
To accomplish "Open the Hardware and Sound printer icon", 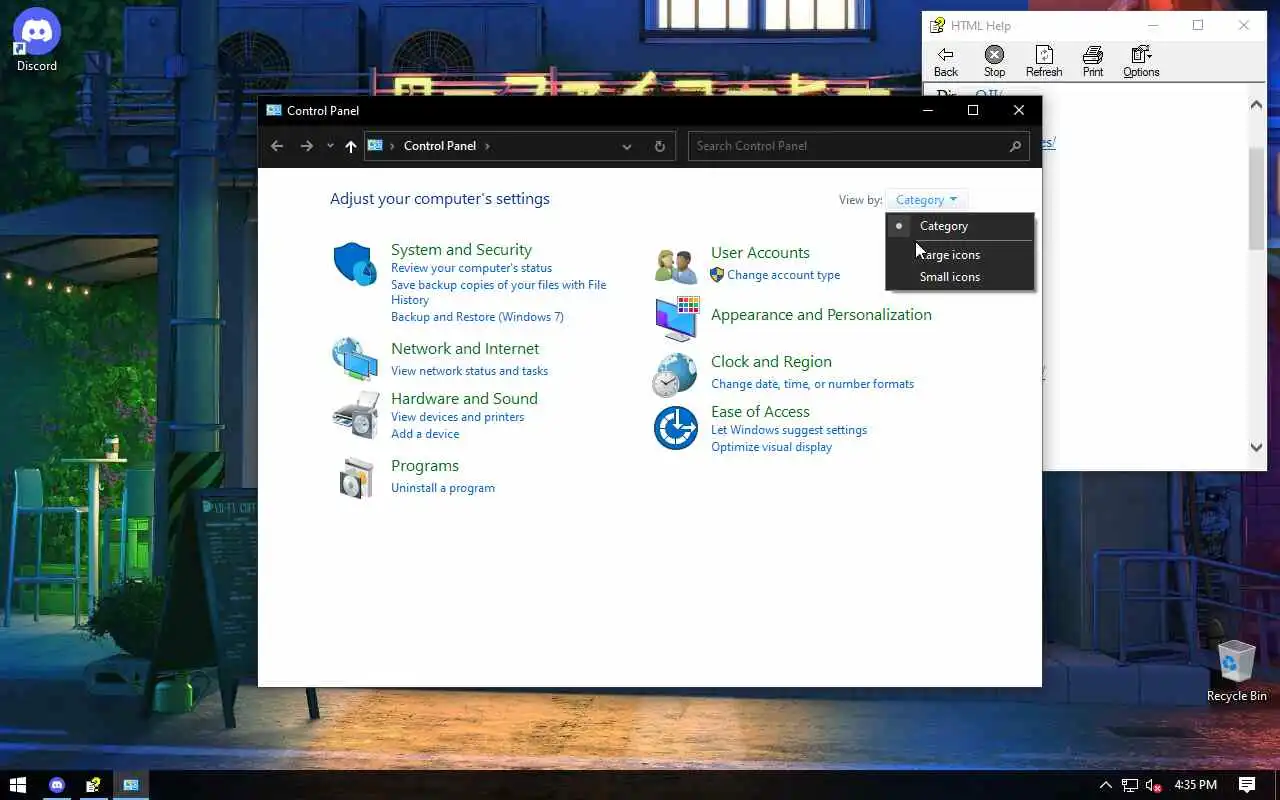I will (x=355, y=414).
